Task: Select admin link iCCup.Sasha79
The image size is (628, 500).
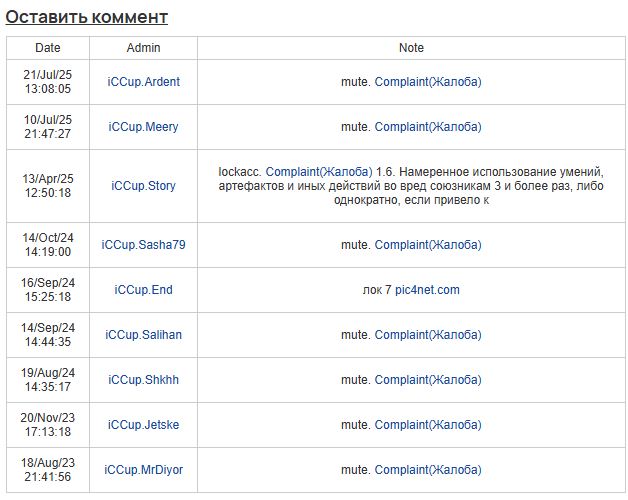Action: pos(143,245)
